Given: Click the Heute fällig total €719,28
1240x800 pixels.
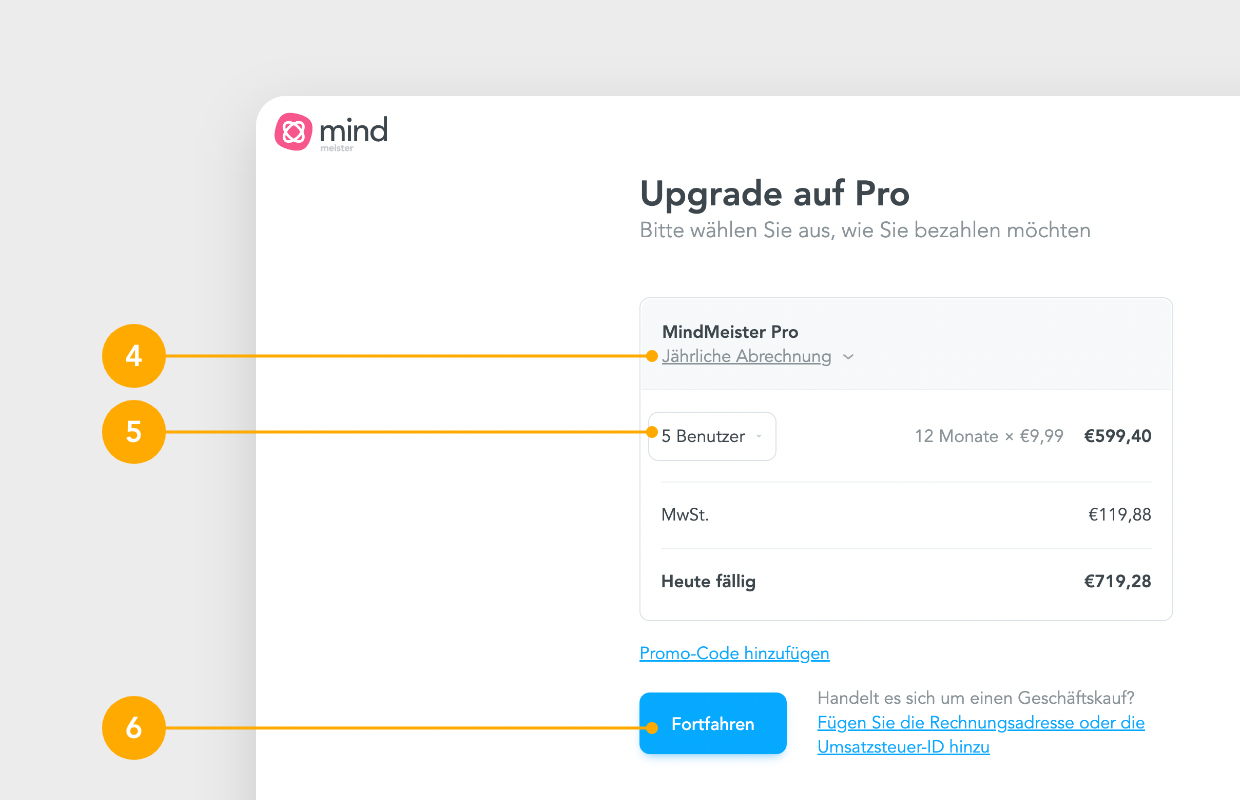Looking at the screenshot, I should 1118,581.
